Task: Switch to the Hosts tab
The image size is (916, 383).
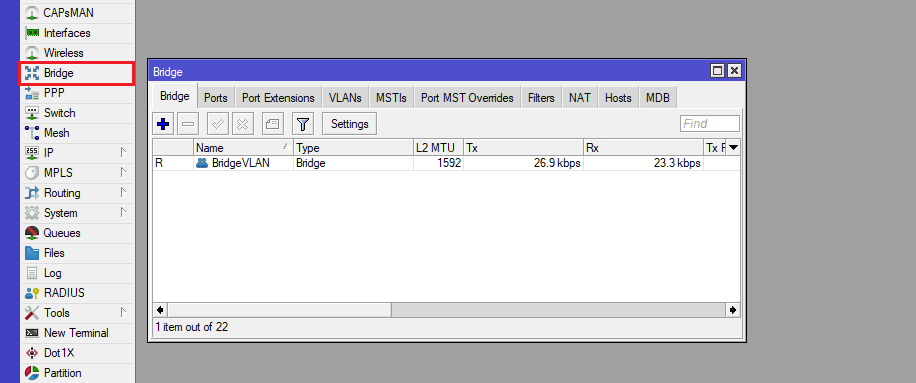Action: (x=618, y=98)
